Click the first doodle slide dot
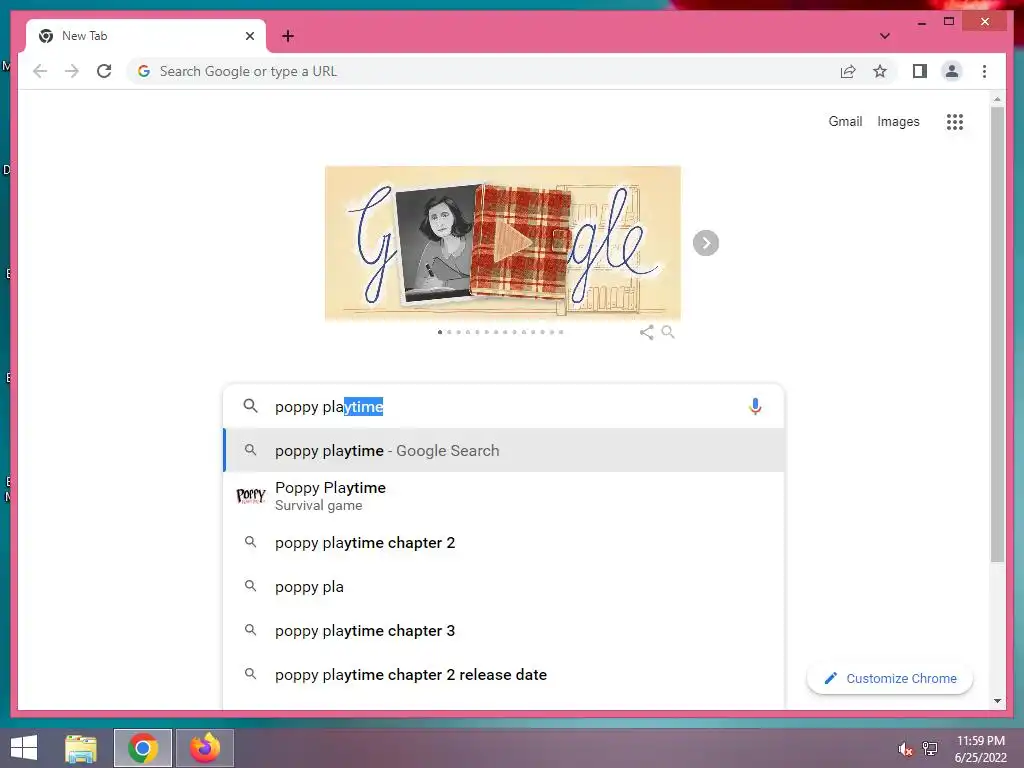 pyautogui.click(x=440, y=332)
